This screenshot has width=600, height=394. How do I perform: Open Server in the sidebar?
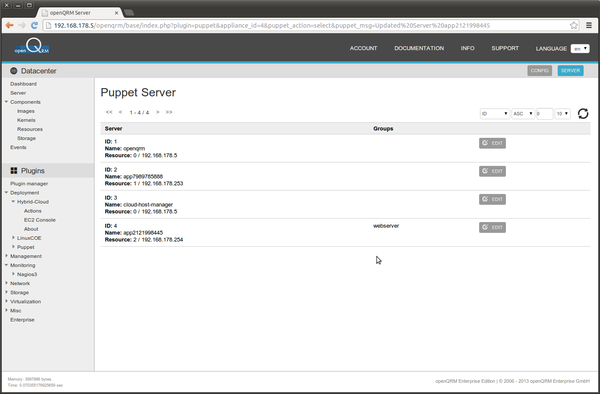coord(18,93)
